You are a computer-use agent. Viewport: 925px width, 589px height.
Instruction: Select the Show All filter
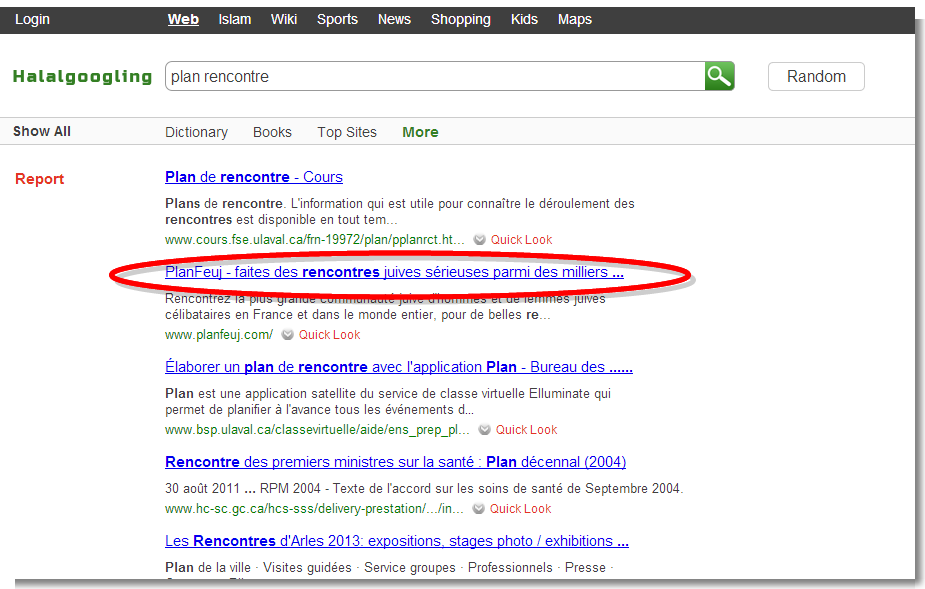tap(42, 131)
